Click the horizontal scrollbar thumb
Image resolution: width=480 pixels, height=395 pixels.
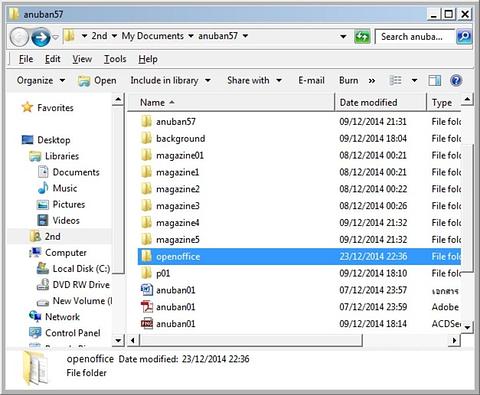point(251,340)
